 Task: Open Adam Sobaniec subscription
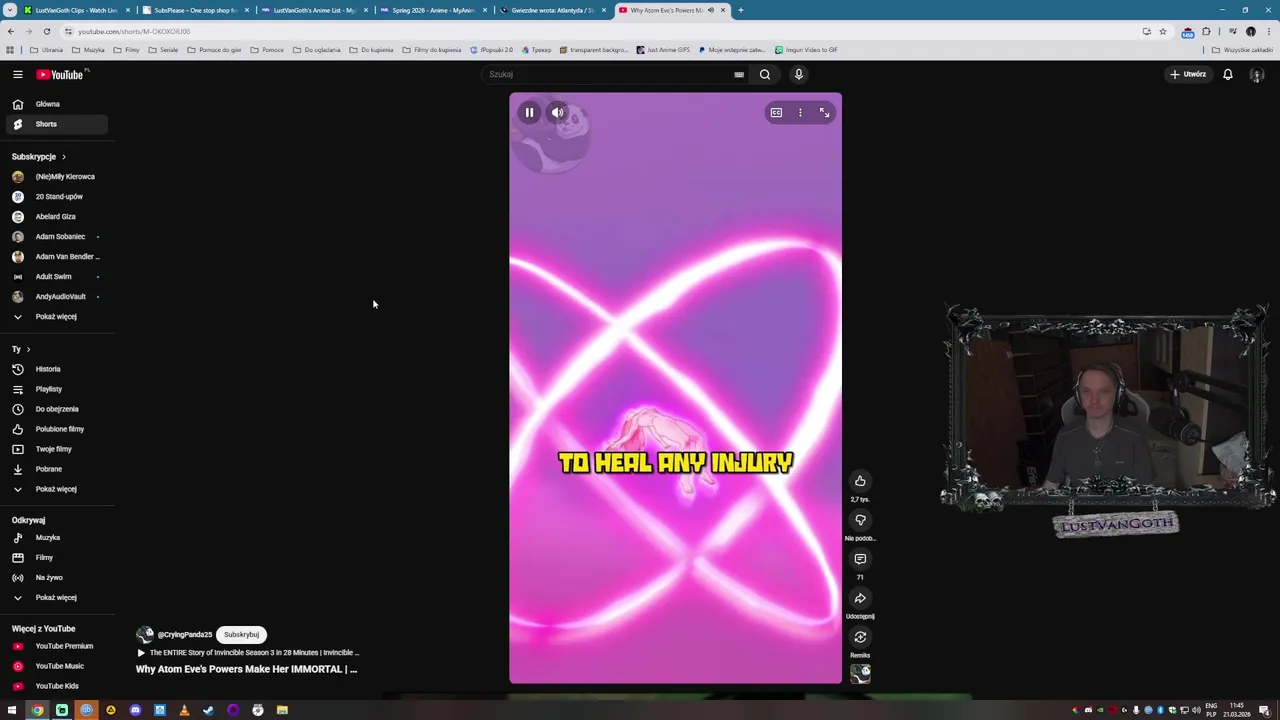pyautogui.click(x=56, y=237)
